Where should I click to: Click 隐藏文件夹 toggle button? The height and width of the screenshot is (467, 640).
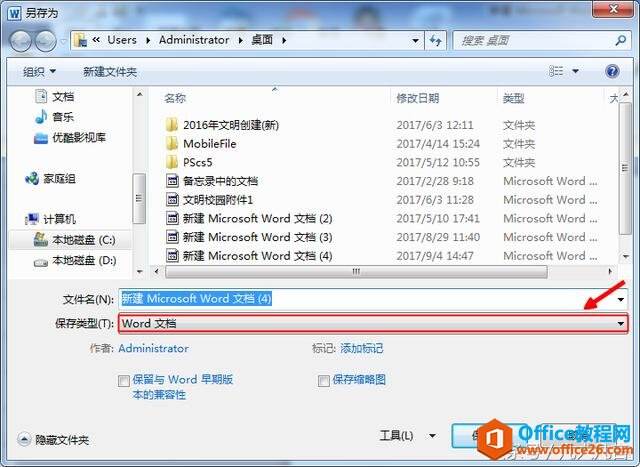(53, 440)
